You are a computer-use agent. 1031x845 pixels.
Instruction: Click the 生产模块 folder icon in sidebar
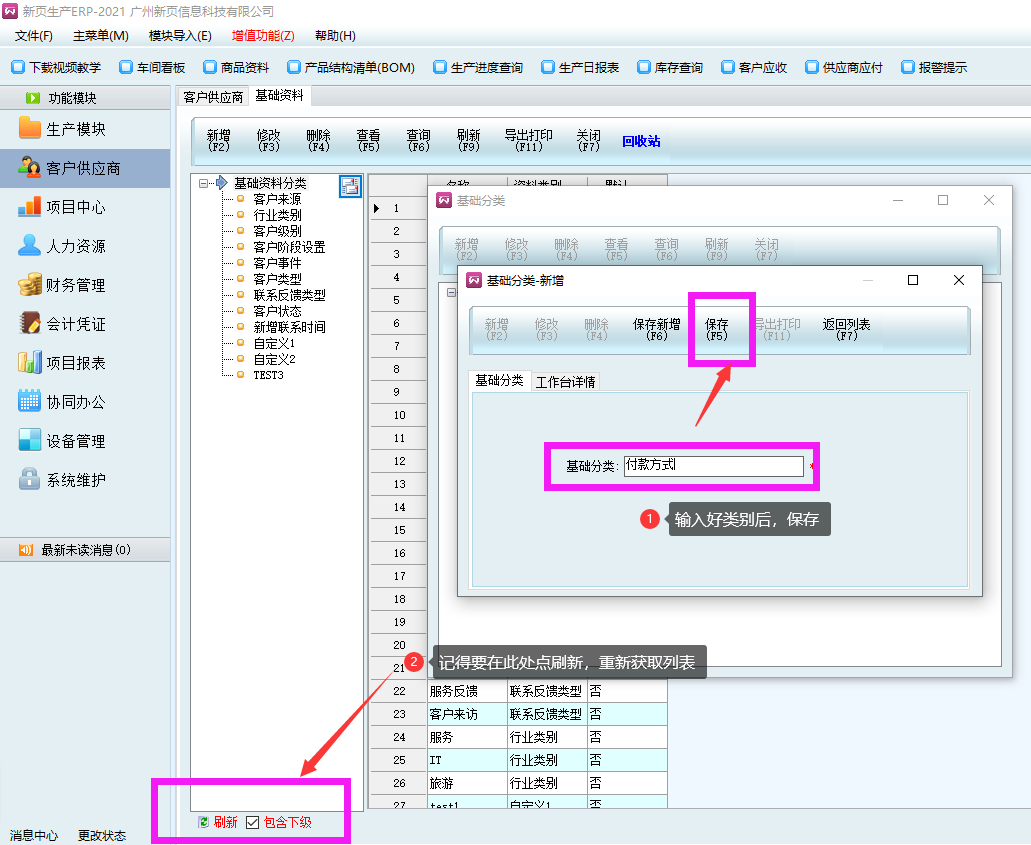click(x=30, y=129)
